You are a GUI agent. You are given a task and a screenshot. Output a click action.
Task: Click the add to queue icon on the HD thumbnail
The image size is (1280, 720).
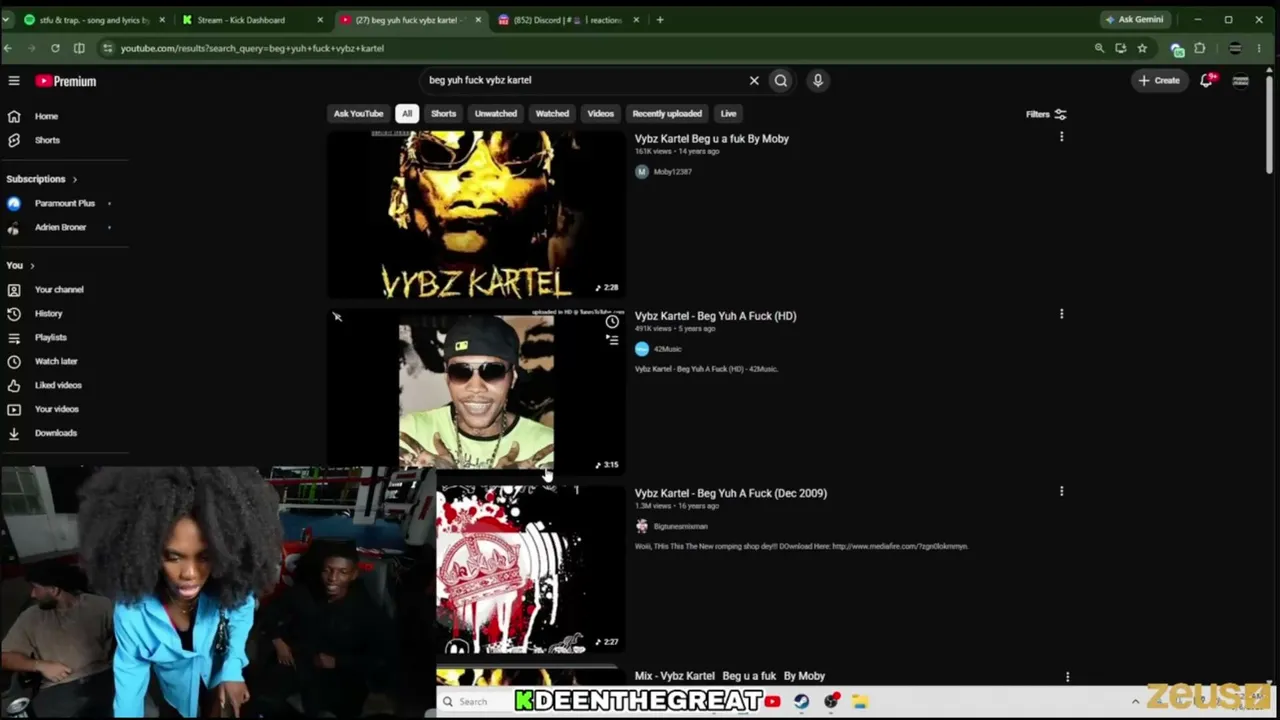[x=612, y=340]
